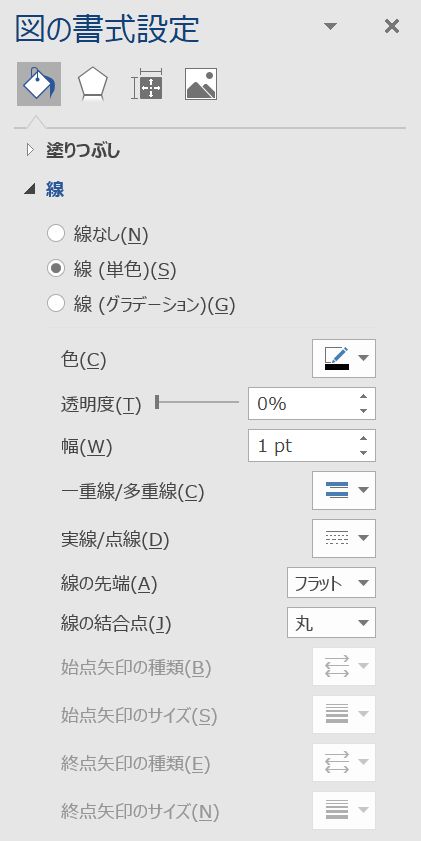Increase the 透明度 value with up arrow
The height and width of the screenshot is (841, 421).
(364, 397)
